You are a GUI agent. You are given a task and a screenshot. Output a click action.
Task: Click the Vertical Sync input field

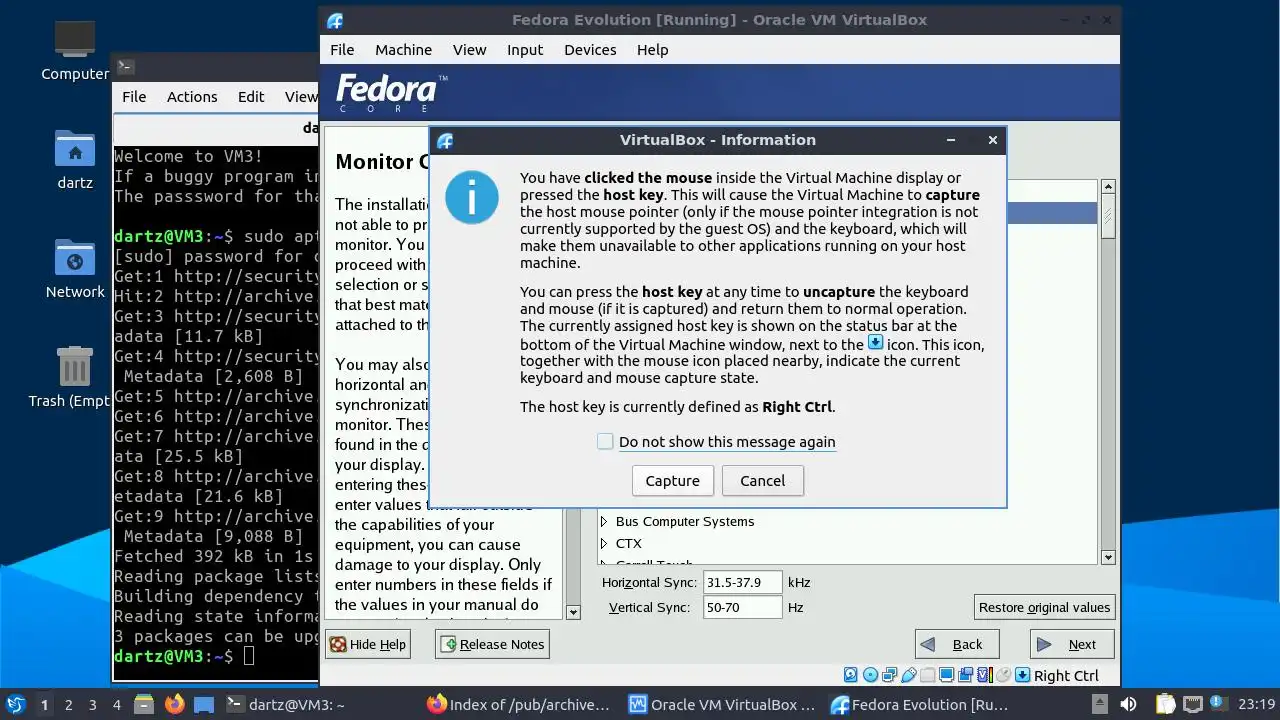pos(743,607)
